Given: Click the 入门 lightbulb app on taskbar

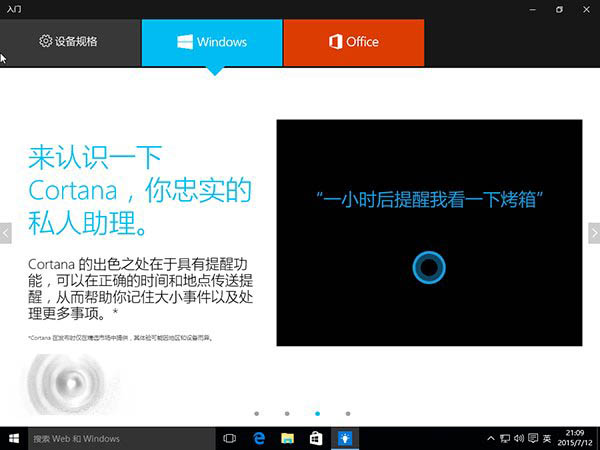Looking at the screenshot, I should [345, 439].
